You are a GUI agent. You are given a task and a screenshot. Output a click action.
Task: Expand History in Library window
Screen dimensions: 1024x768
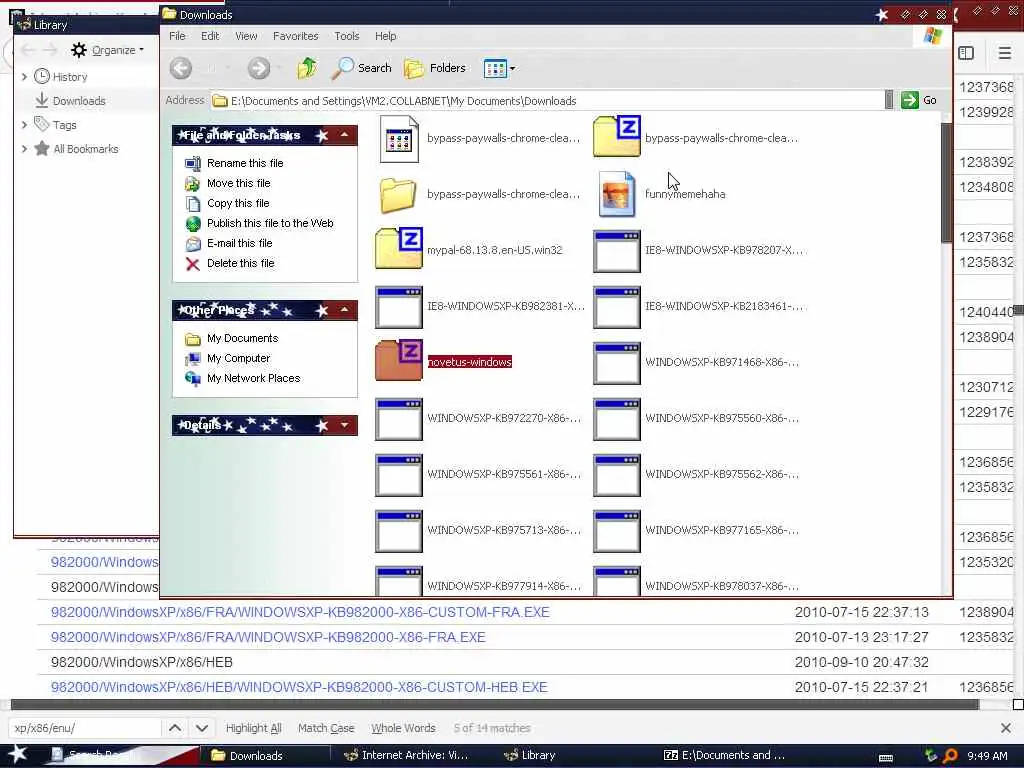24,77
